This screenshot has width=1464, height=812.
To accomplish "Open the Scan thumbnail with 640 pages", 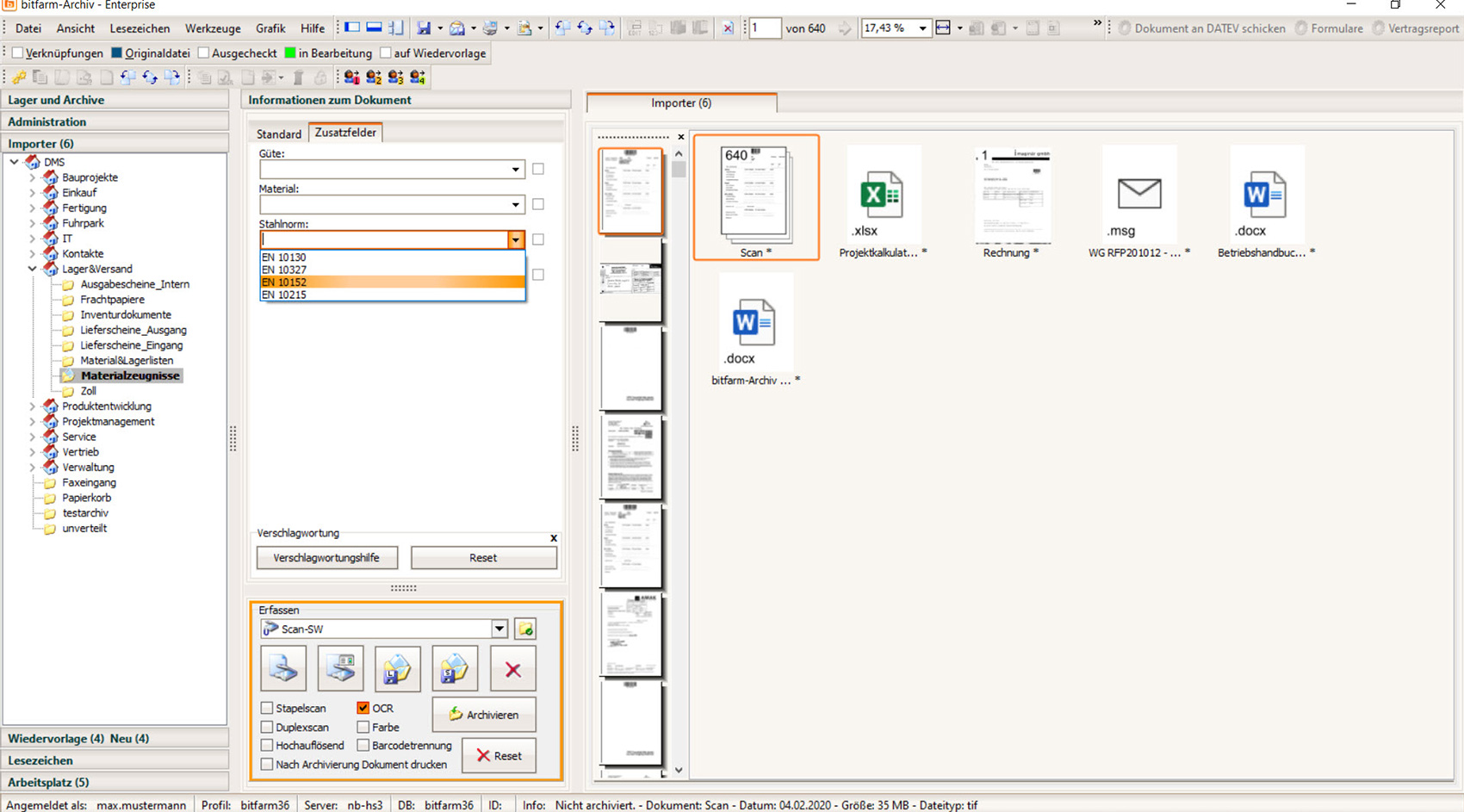I will 756,197.
